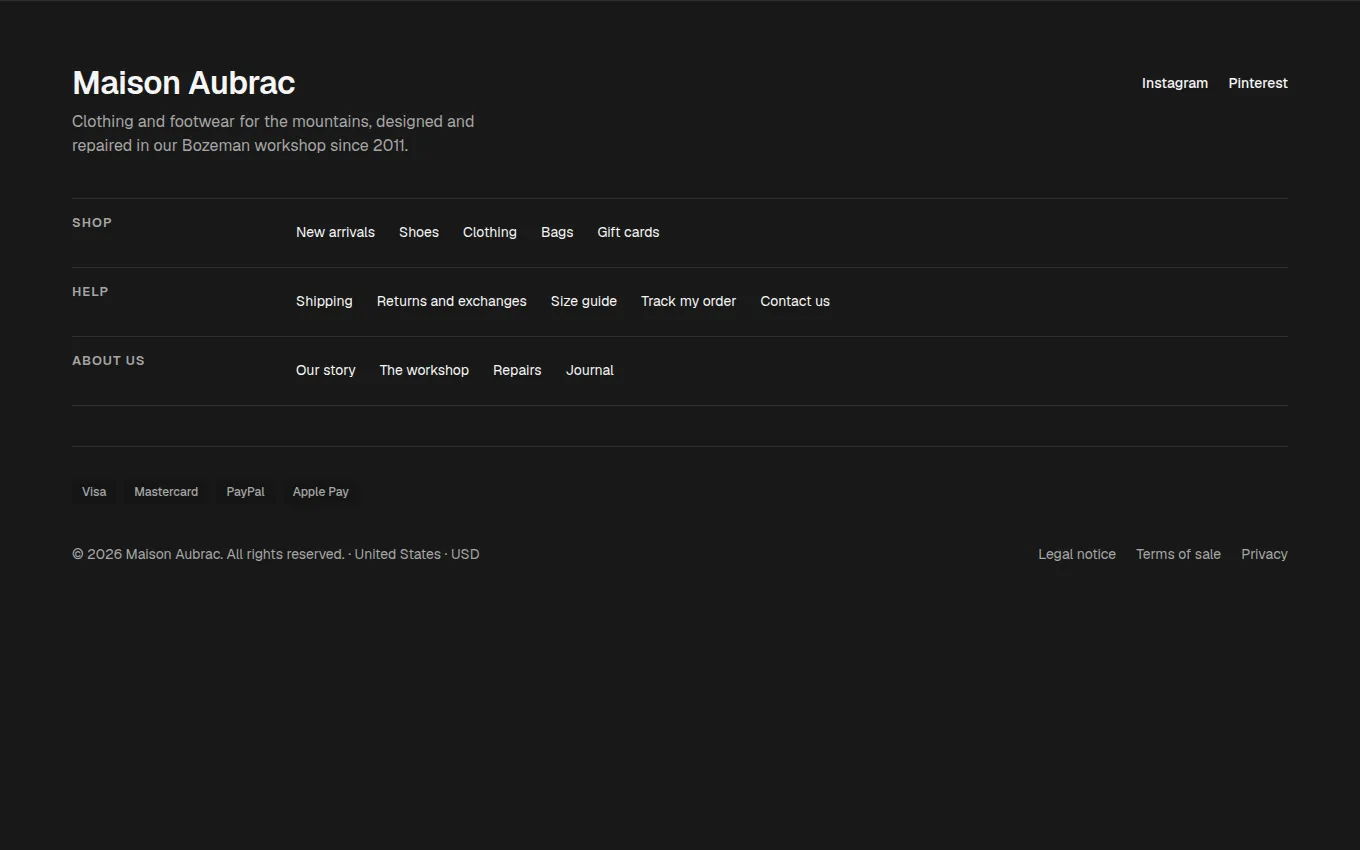This screenshot has width=1360, height=850.
Task: Read Our story page
Action: point(326,370)
